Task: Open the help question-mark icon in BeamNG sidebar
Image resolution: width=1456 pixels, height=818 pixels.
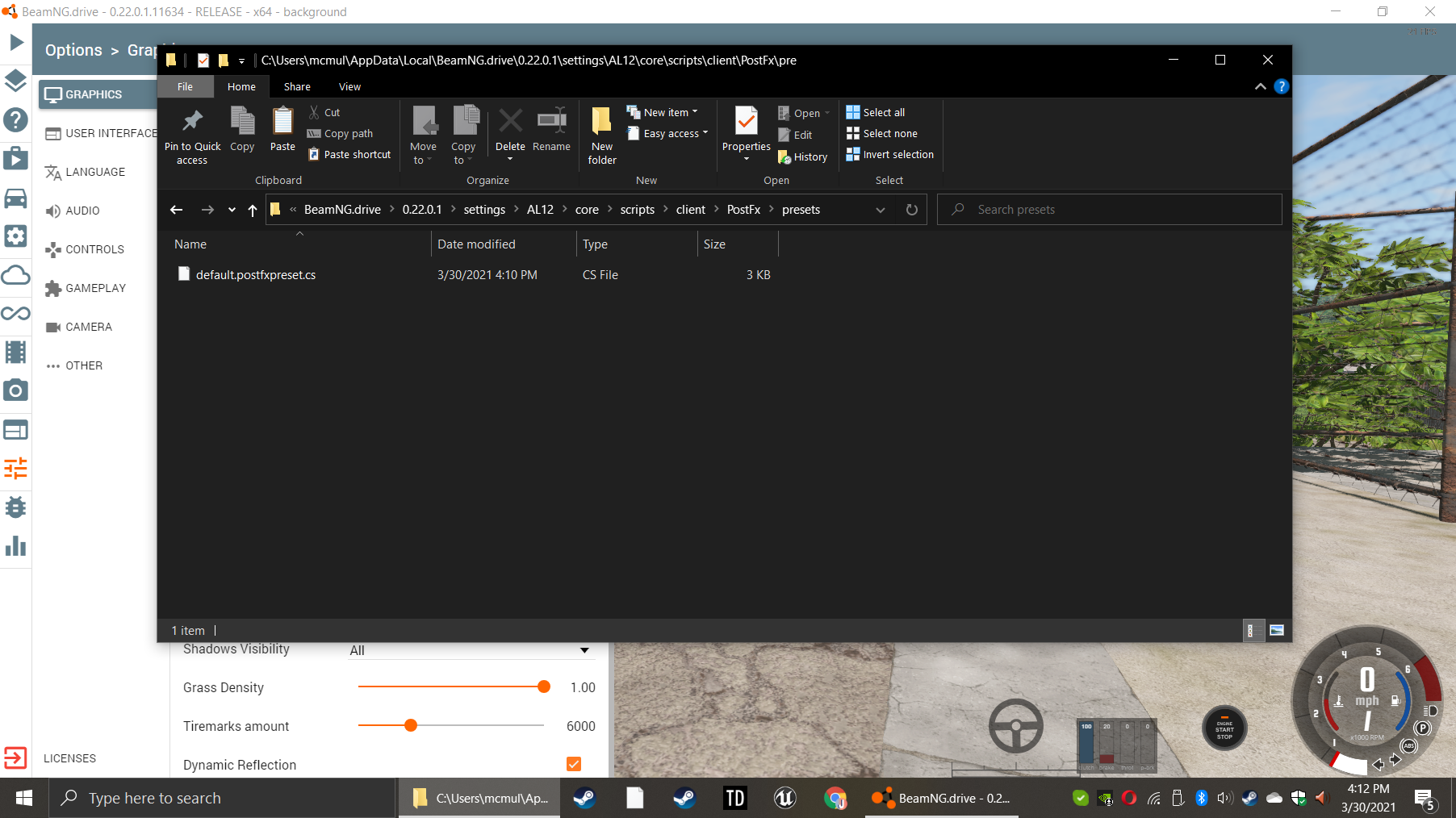Action: click(16, 120)
